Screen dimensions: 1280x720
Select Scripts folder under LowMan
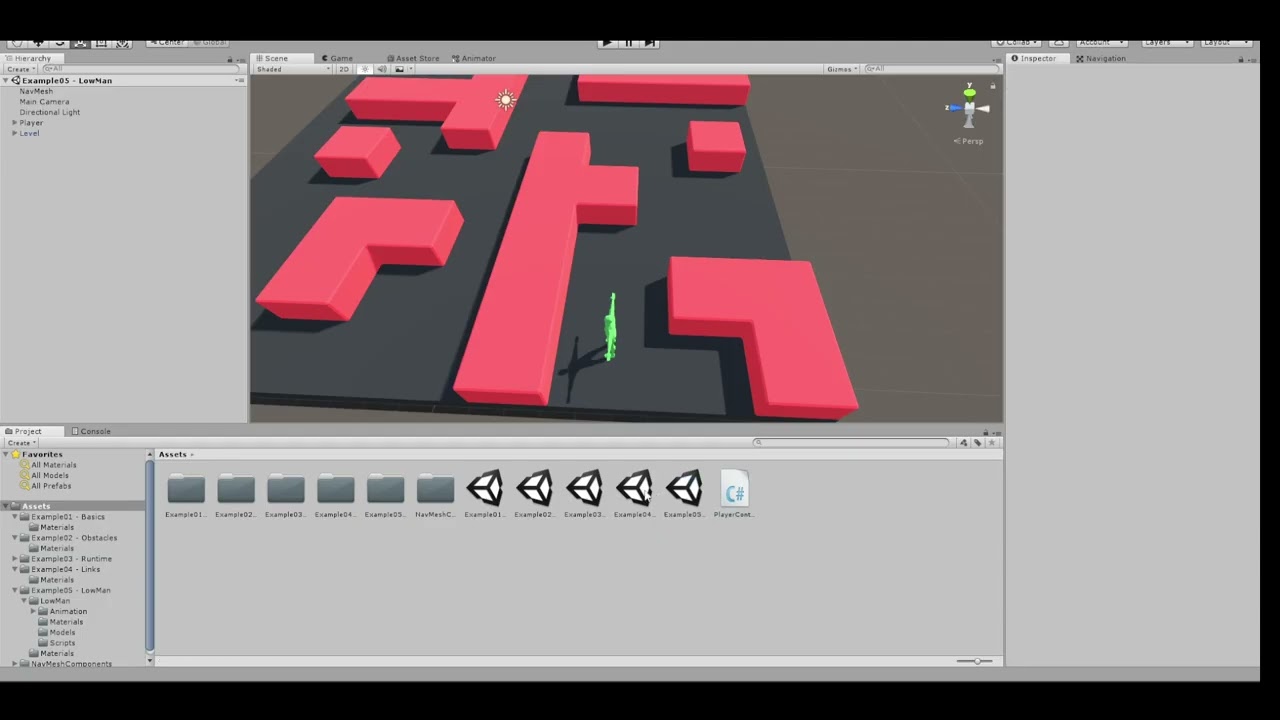pyautogui.click(x=62, y=643)
